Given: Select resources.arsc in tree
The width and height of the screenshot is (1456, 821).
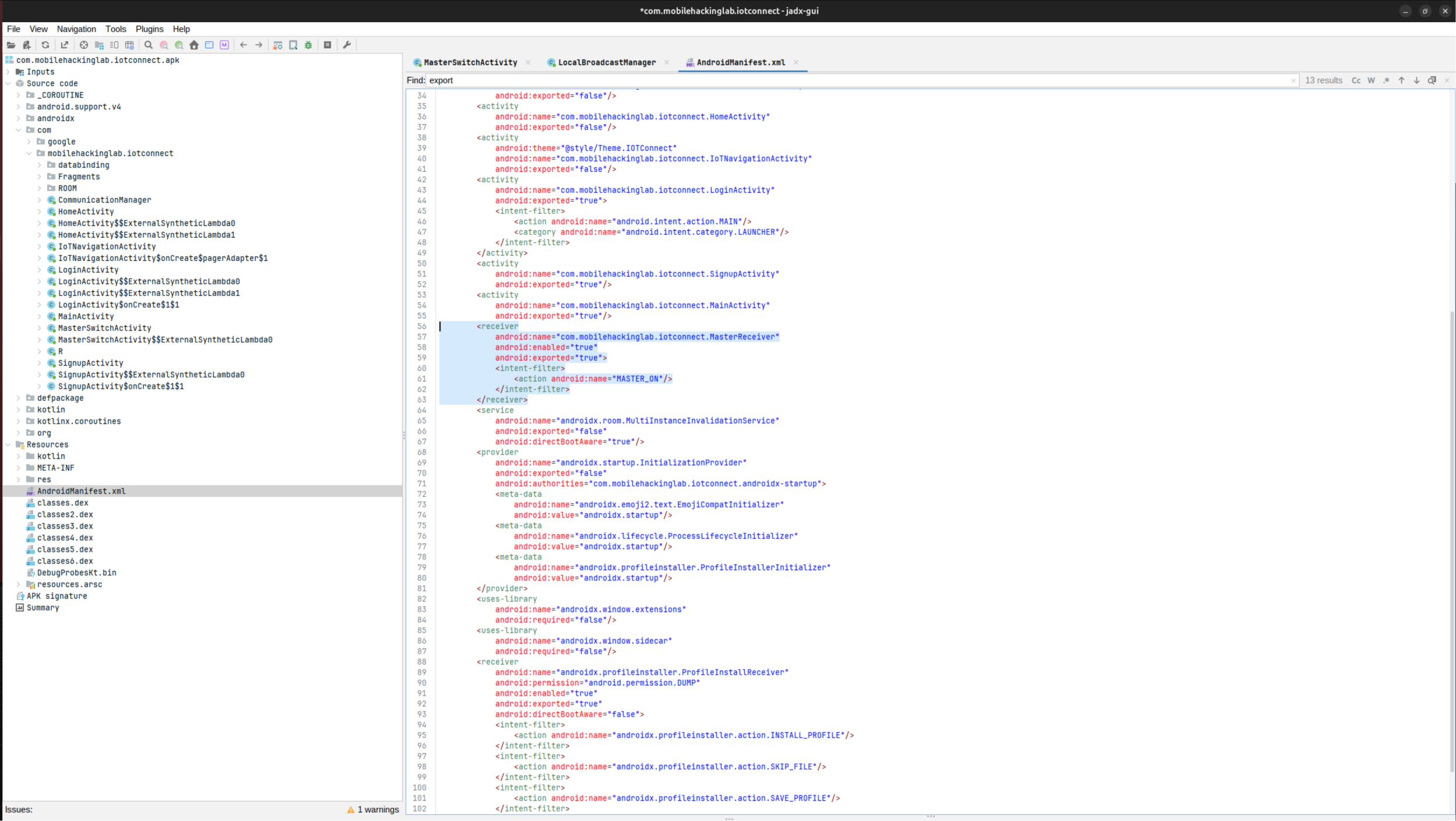Looking at the screenshot, I should tap(69, 584).
